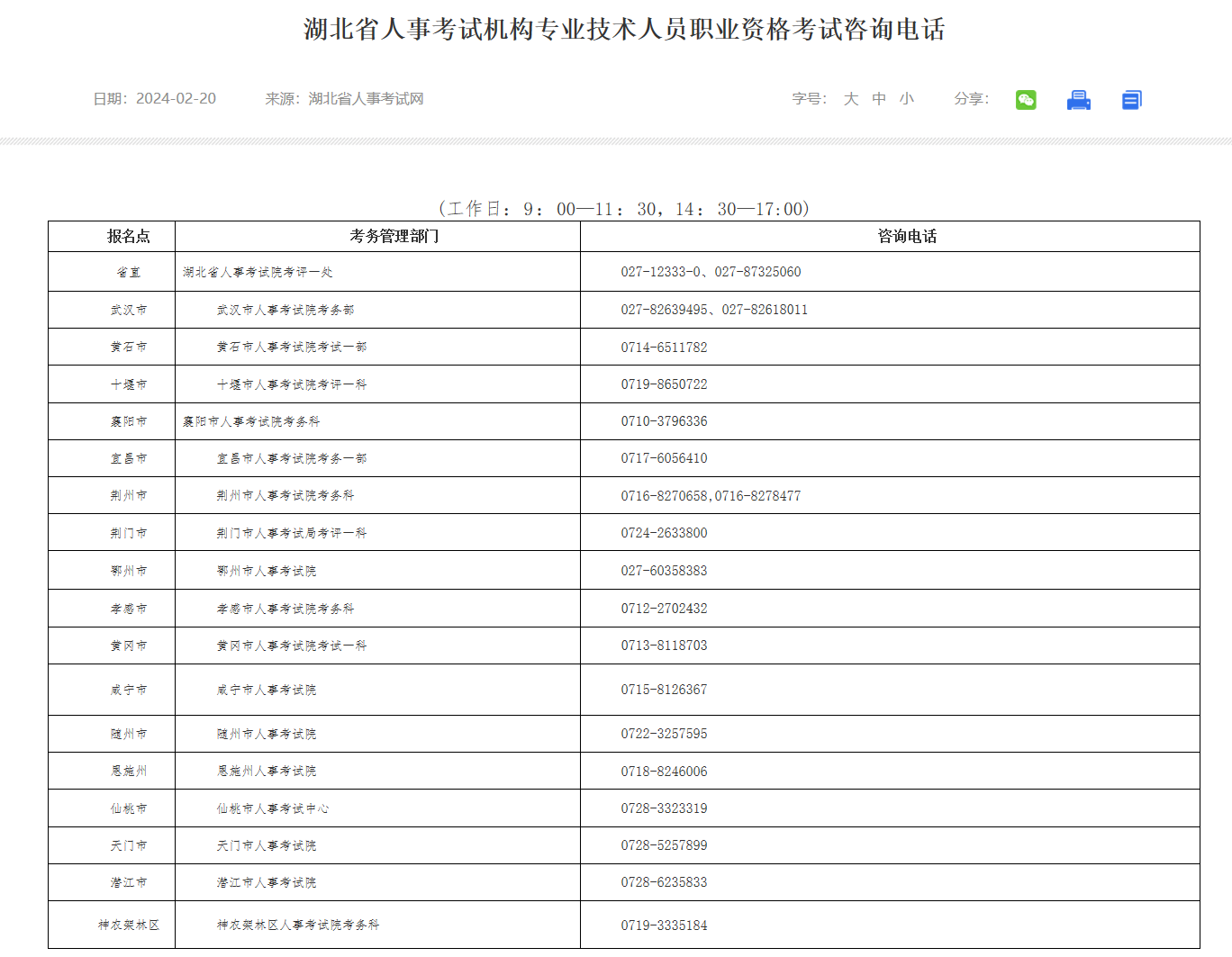This screenshot has height=957, width=1232.
Task: Set font size to 小 (small)
Action: 906,99
